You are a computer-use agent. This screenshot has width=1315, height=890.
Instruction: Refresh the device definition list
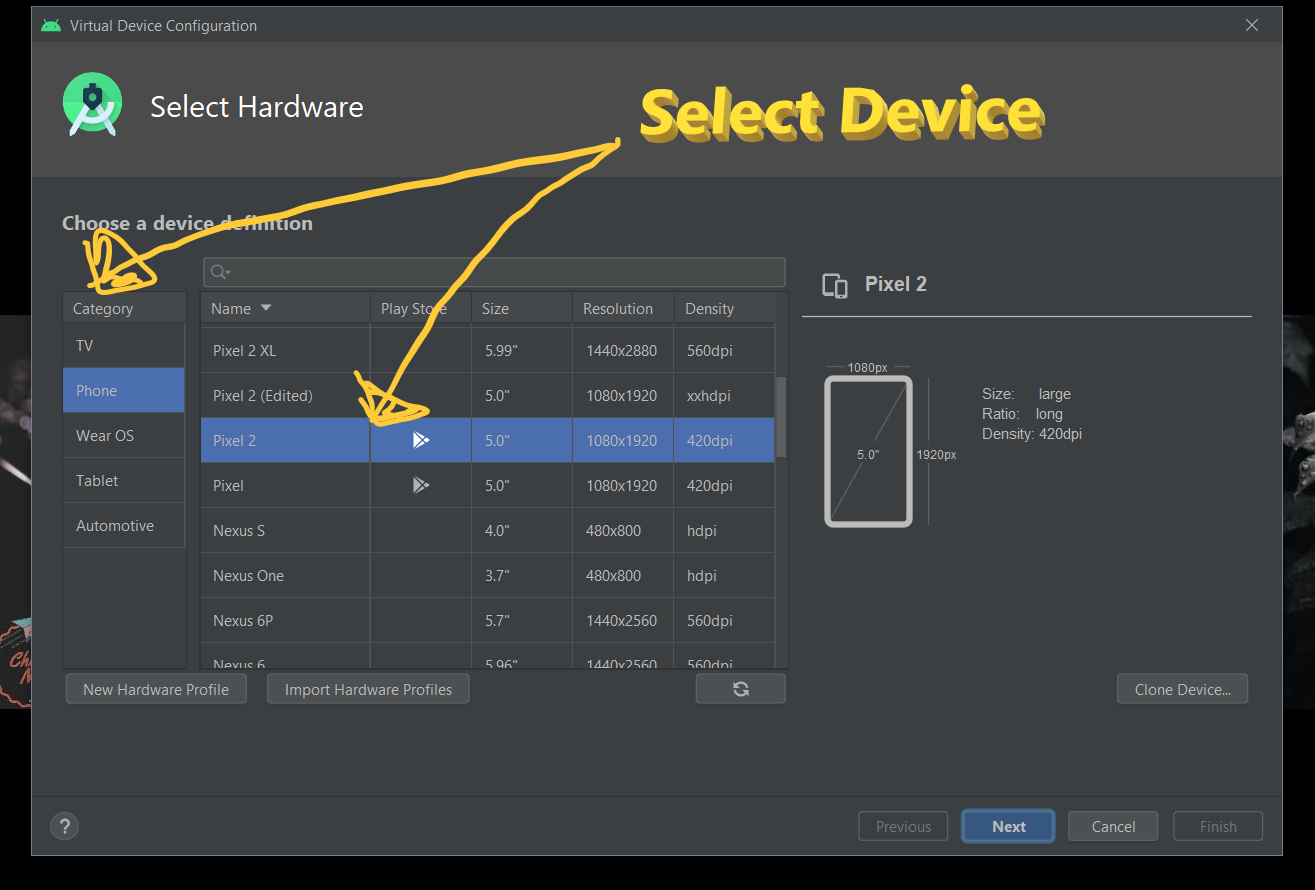740,688
